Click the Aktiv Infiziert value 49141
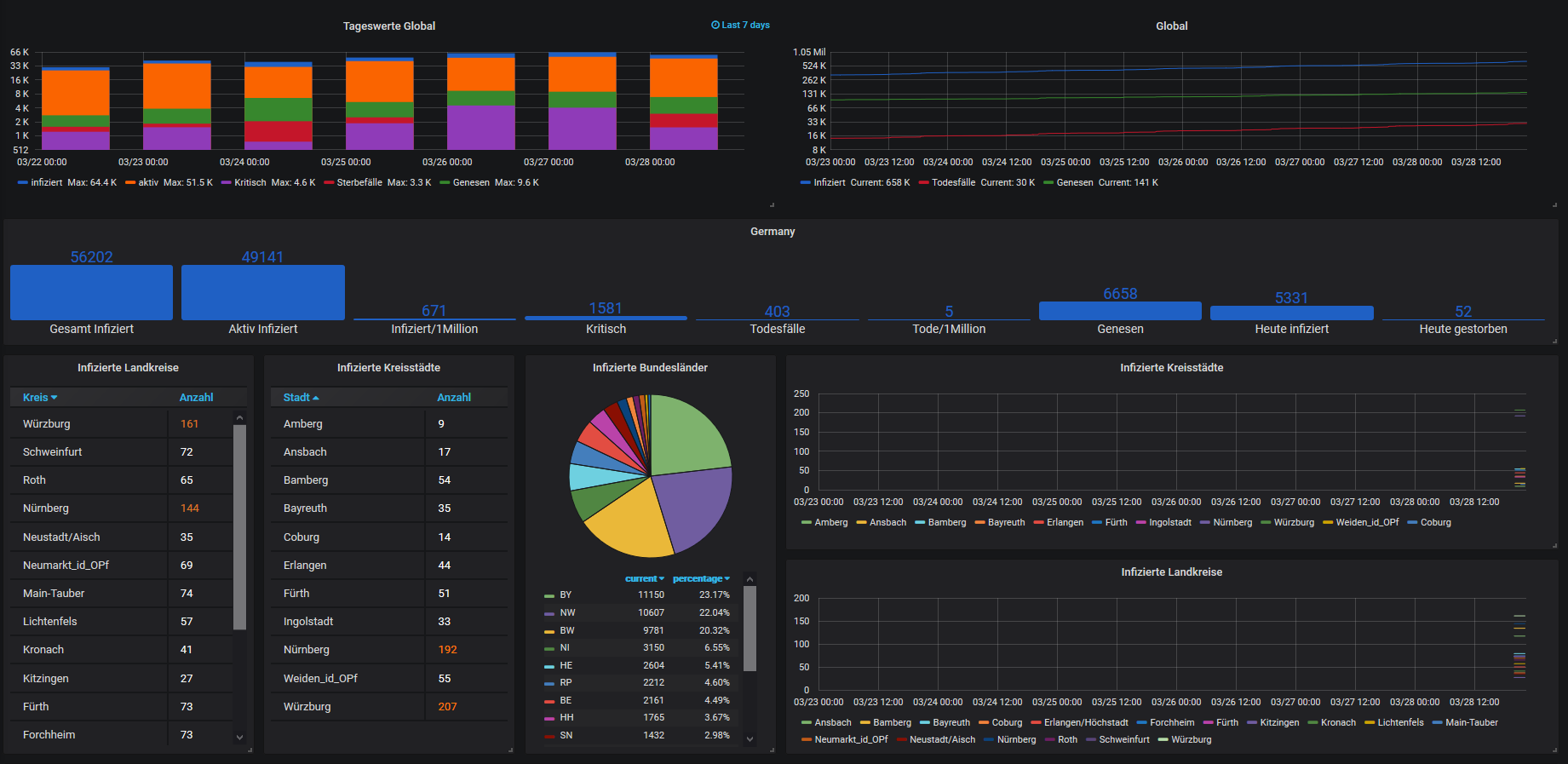Image resolution: width=1568 pixels, height=764 pixels. [x=262, y=257]
